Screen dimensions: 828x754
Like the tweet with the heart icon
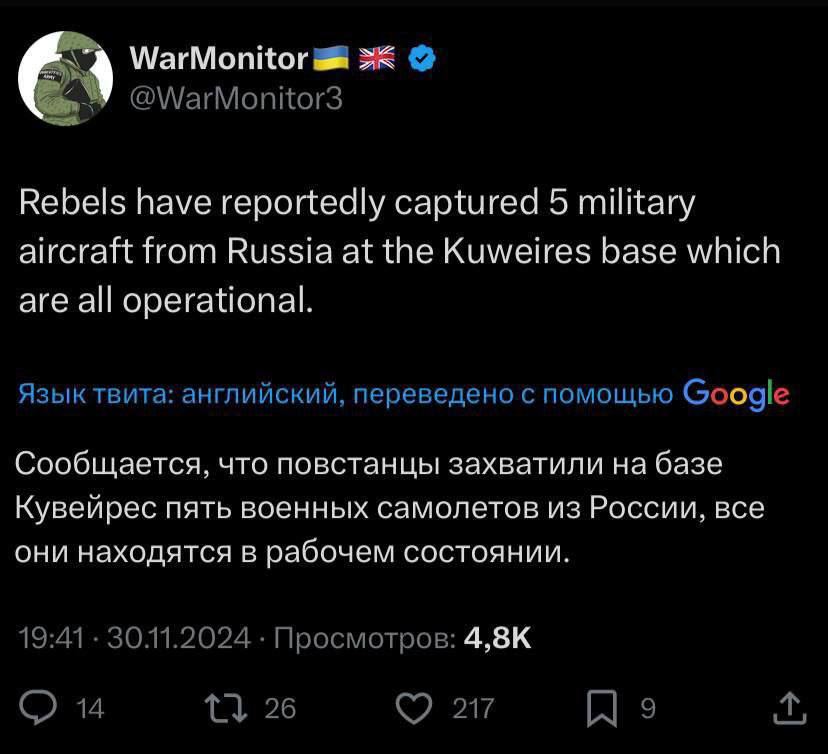412,708
